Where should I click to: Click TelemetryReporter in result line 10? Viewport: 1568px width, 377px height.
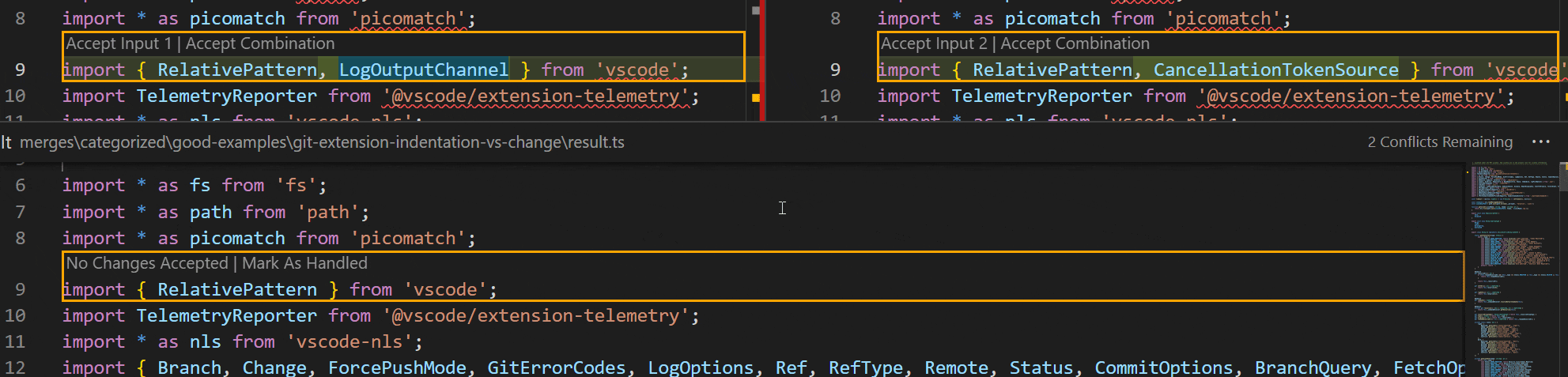pyautogui.click(x=226, y=315)
